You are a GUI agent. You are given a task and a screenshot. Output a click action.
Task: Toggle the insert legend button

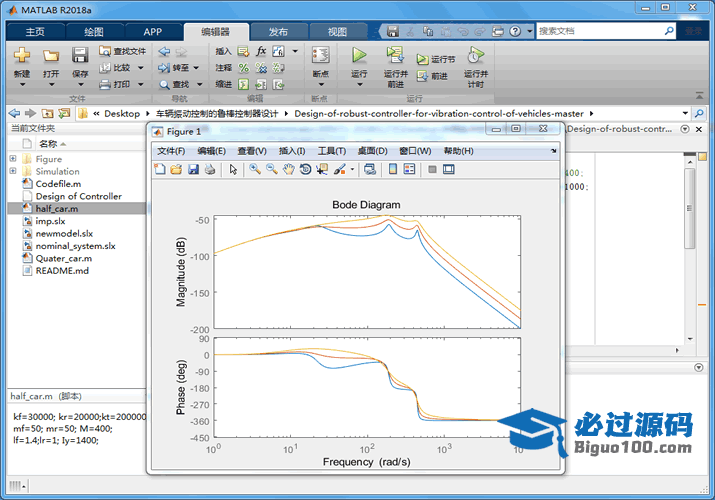tap(410, 170)
